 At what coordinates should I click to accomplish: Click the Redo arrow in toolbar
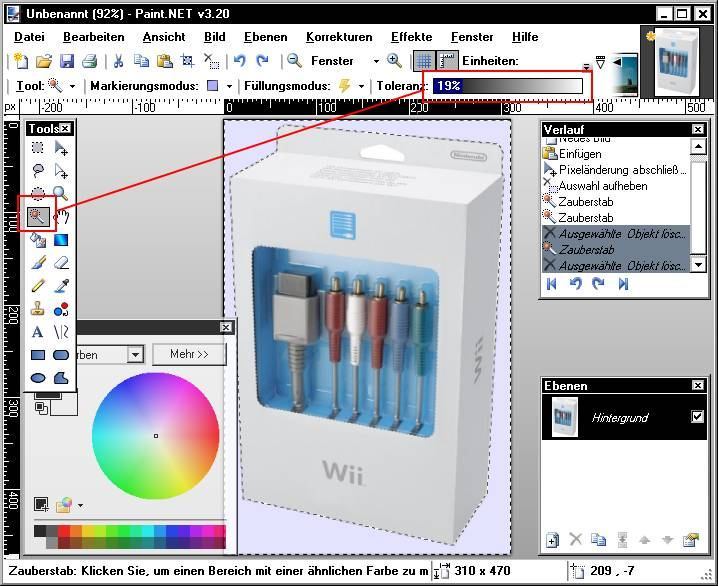pos(262,61)
